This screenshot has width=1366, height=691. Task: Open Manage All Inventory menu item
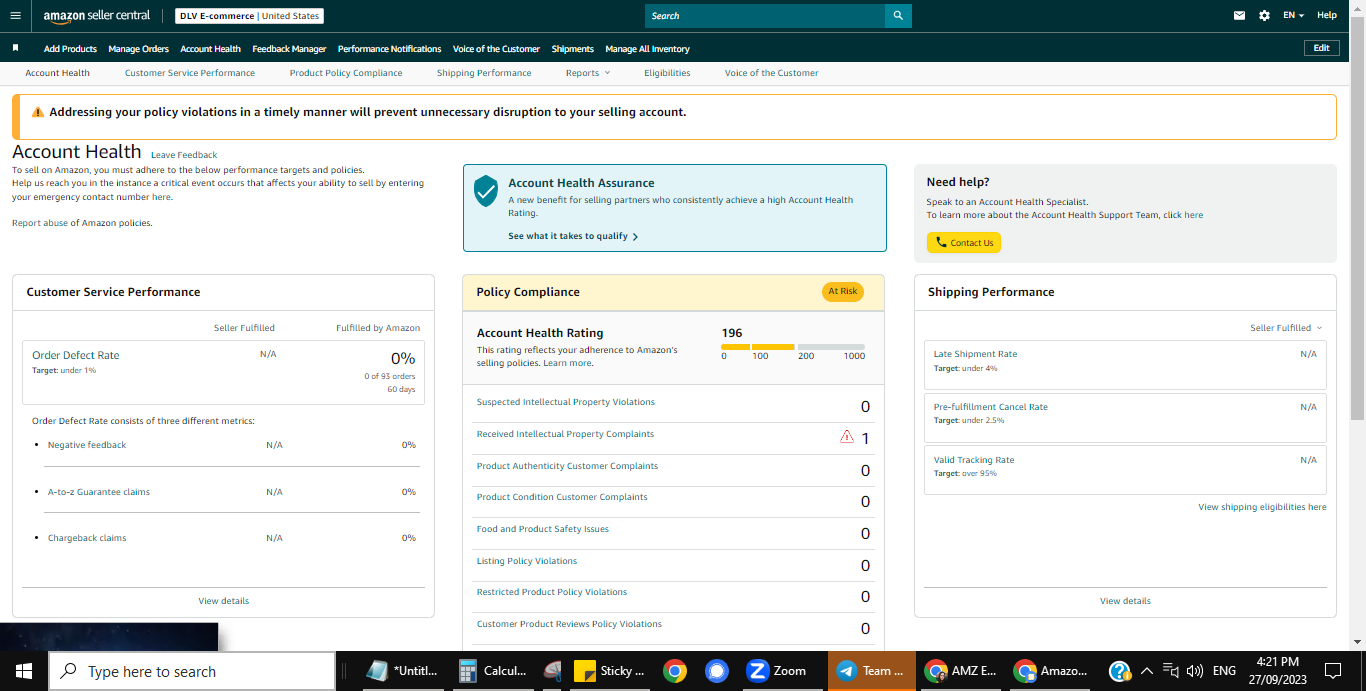(647, 49)
